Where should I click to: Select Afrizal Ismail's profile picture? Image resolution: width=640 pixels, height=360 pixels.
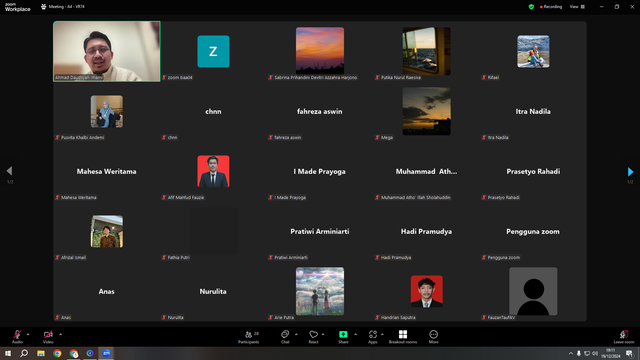point(107,231)
